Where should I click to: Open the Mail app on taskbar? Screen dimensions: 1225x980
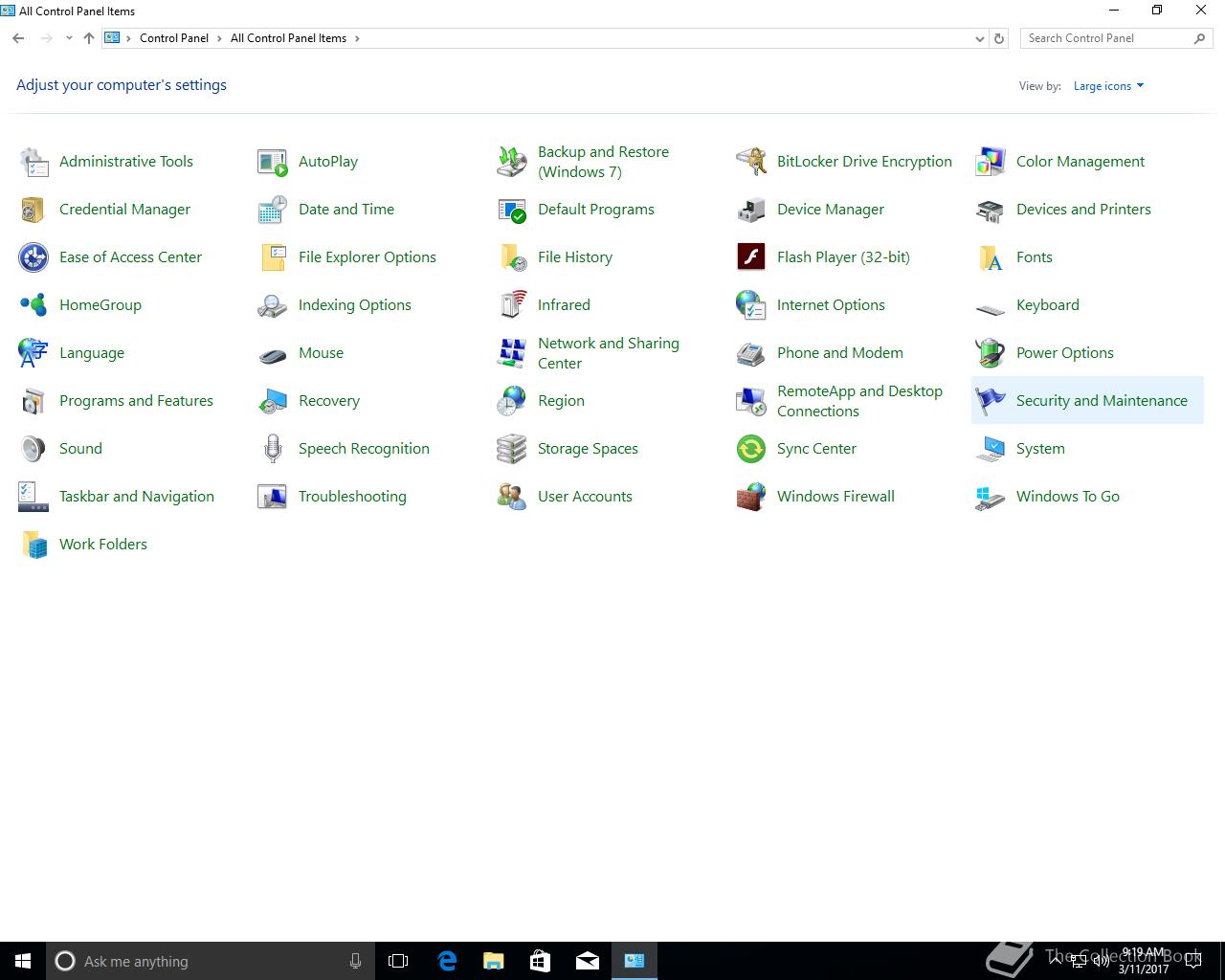point(587,961)
